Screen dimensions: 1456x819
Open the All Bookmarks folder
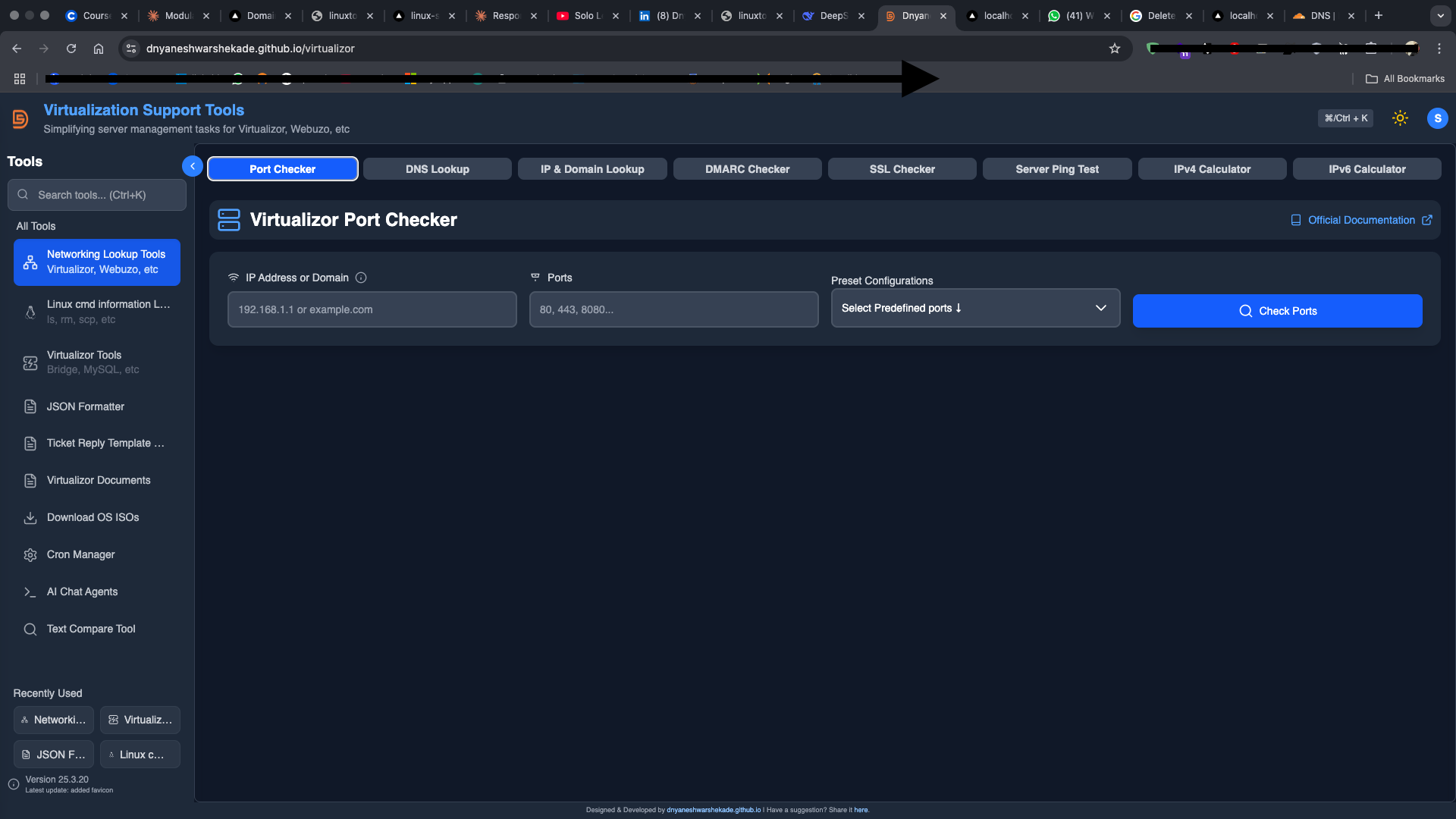(1405, 79)
